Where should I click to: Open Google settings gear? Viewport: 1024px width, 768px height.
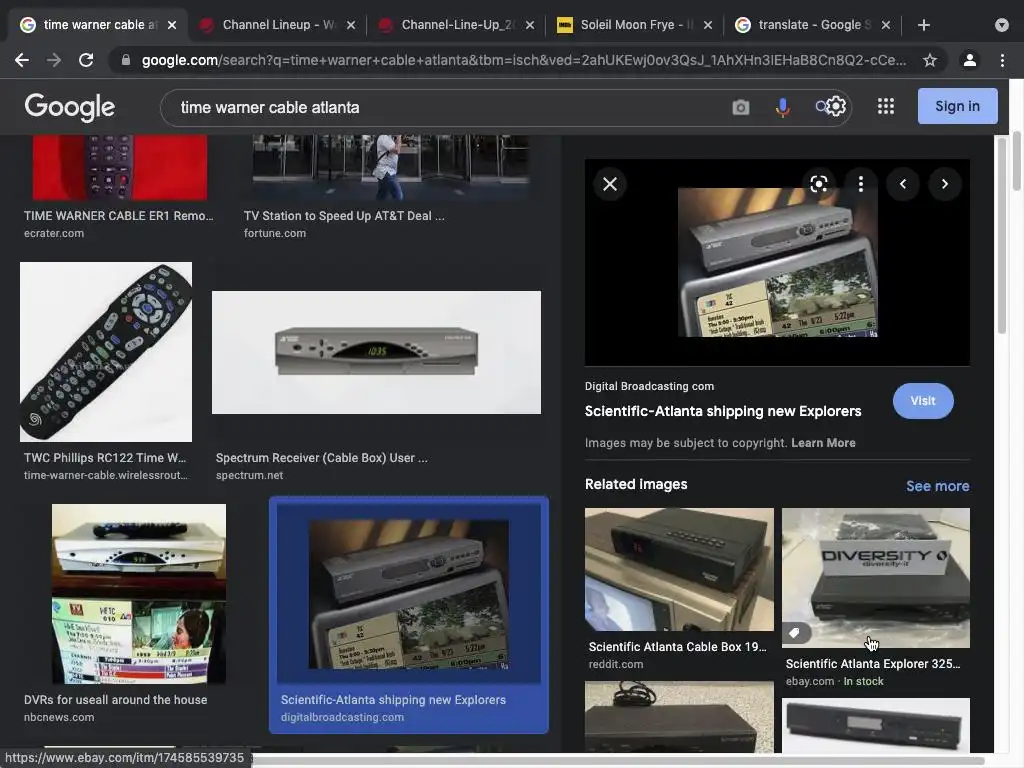pos(837,106)
